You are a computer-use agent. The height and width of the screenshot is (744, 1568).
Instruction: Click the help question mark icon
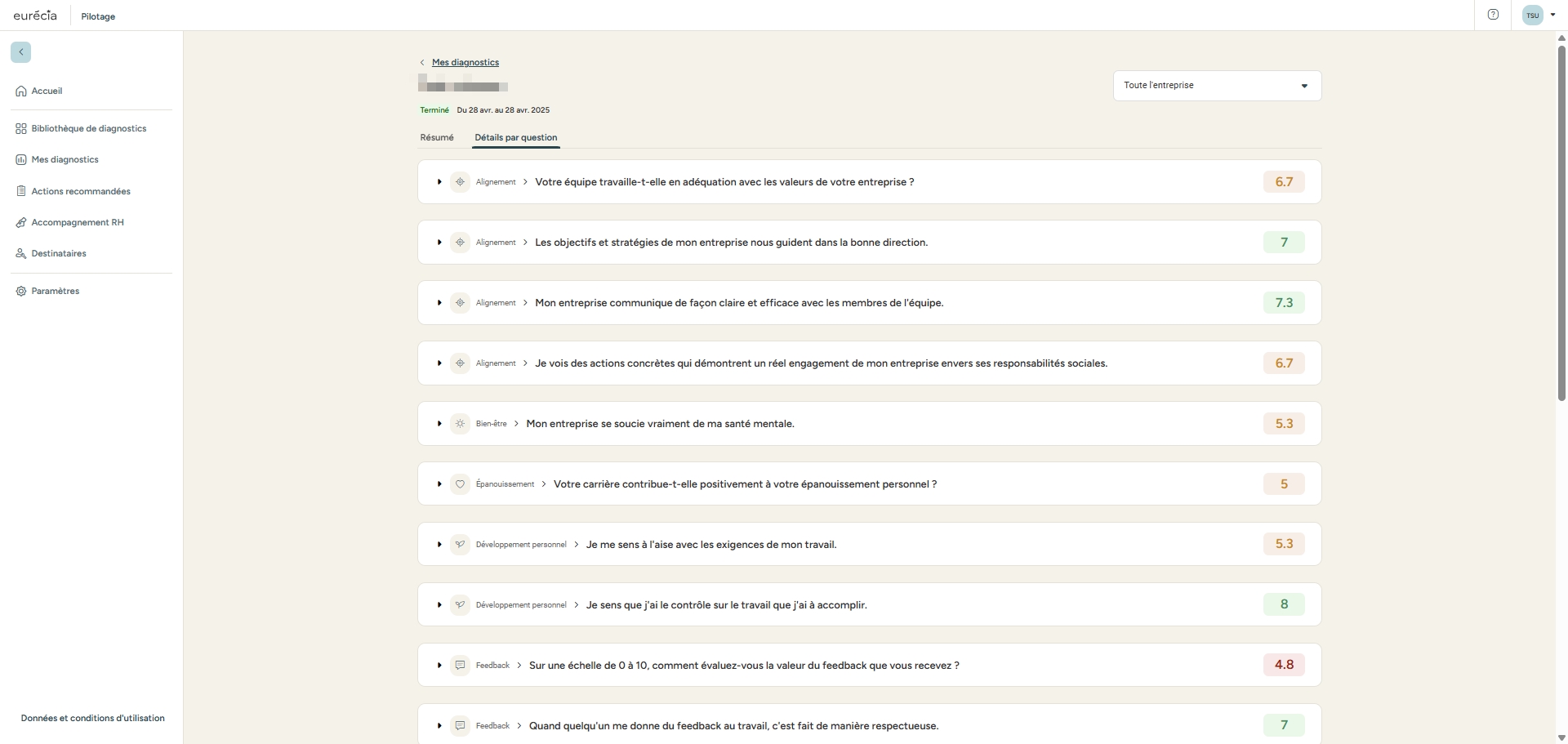(1493, 15)
